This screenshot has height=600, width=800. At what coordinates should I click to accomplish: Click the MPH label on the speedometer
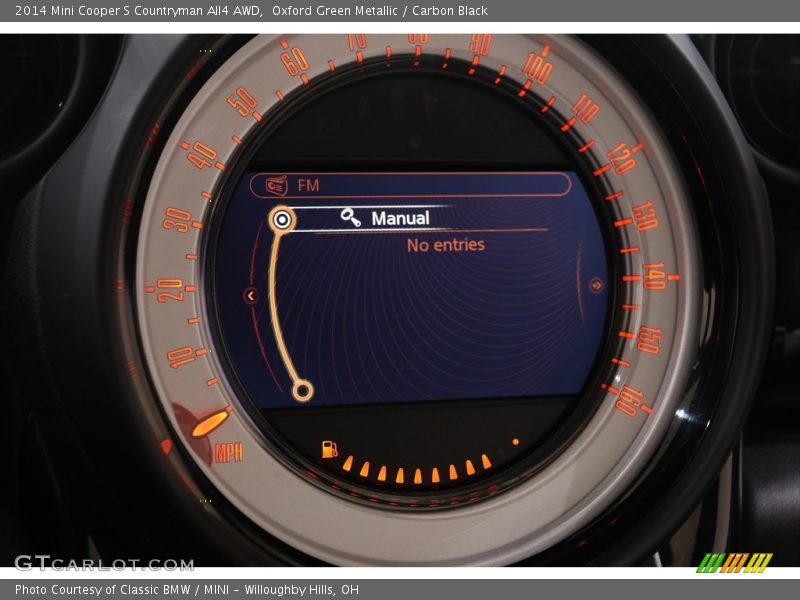click(x=229, y=453)
